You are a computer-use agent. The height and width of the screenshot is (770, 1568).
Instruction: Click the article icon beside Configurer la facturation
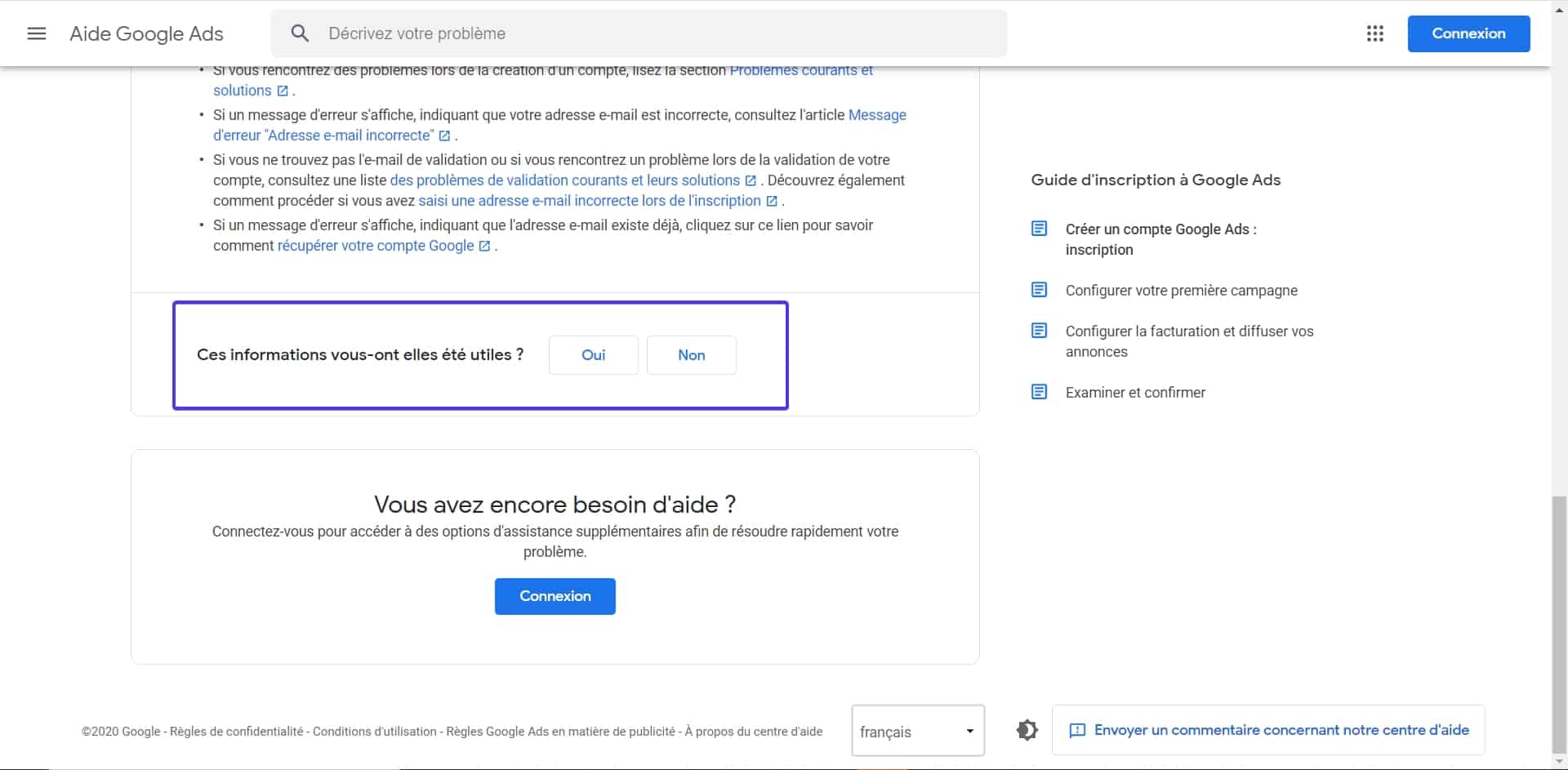point(1039,331)
